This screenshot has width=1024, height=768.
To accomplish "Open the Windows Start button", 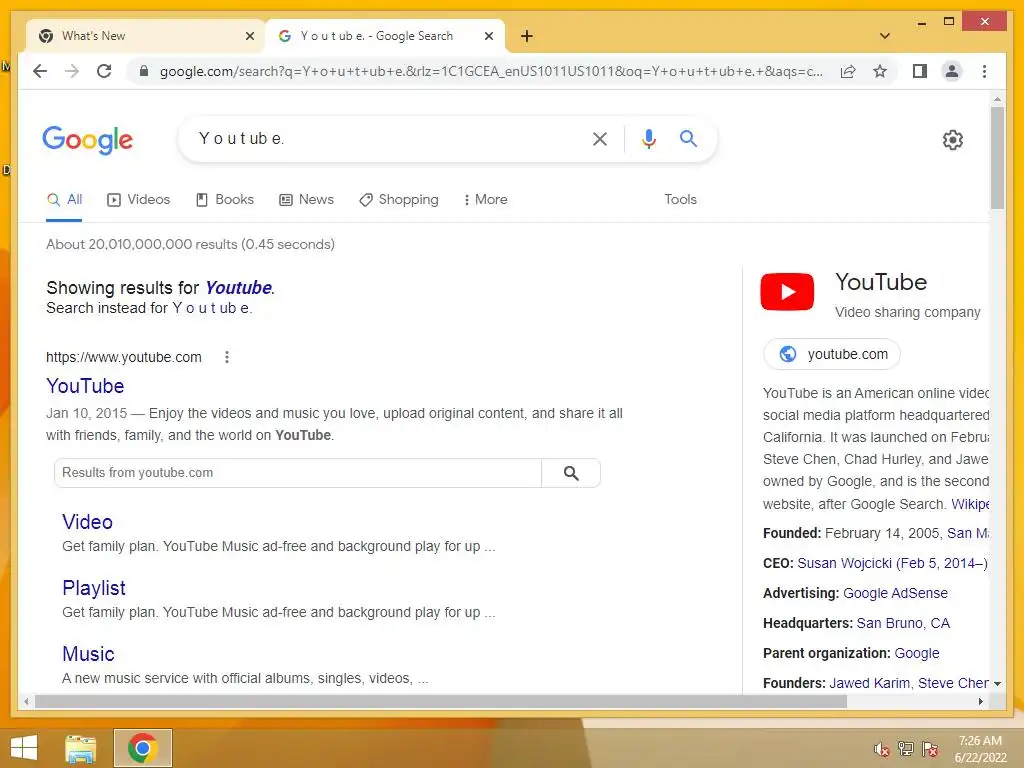I will [x=24, y=748].
